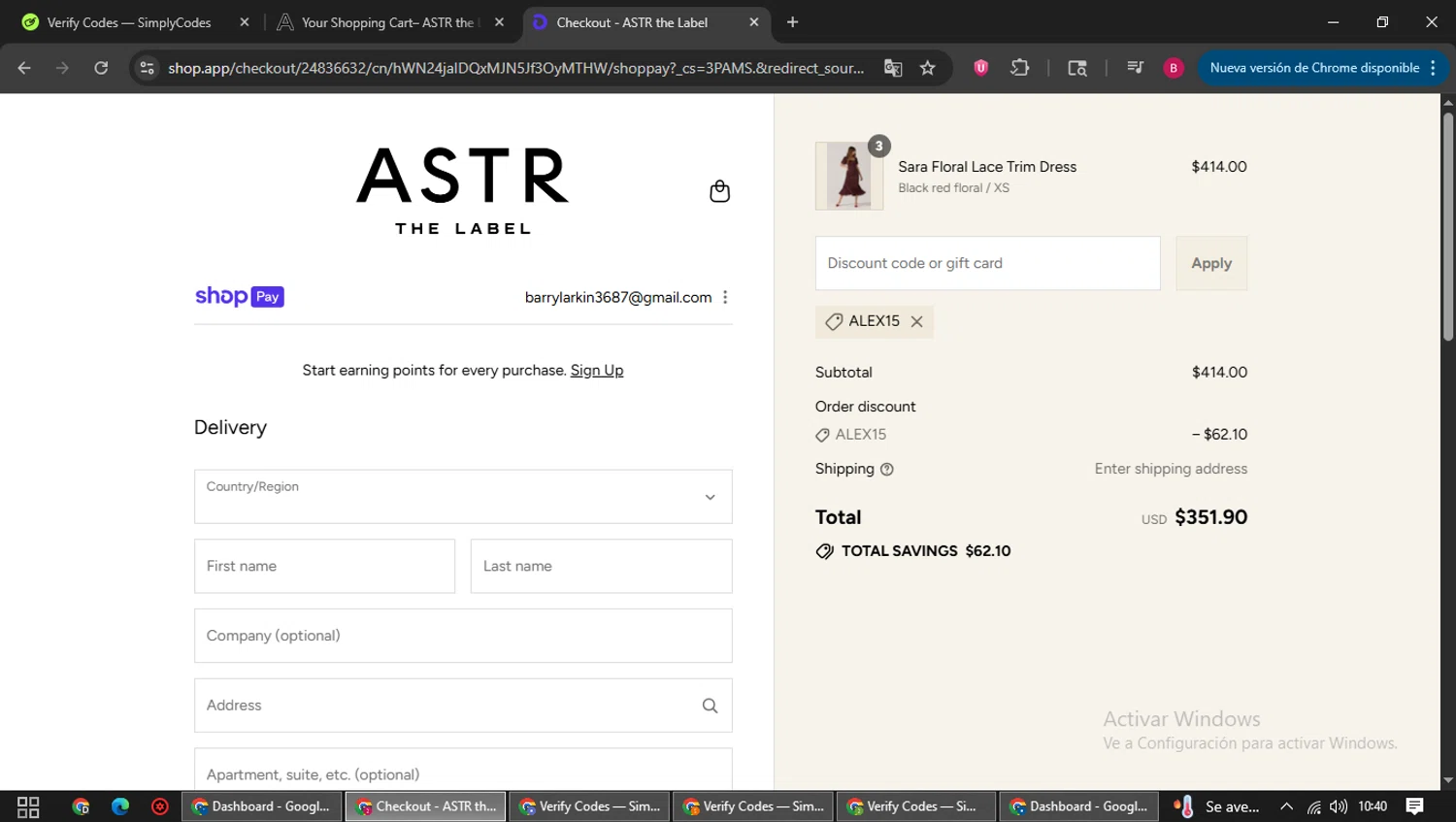Viewport: 1456px width, 822px height.
Task: Open the media control icon
Action: (1135, 68)
